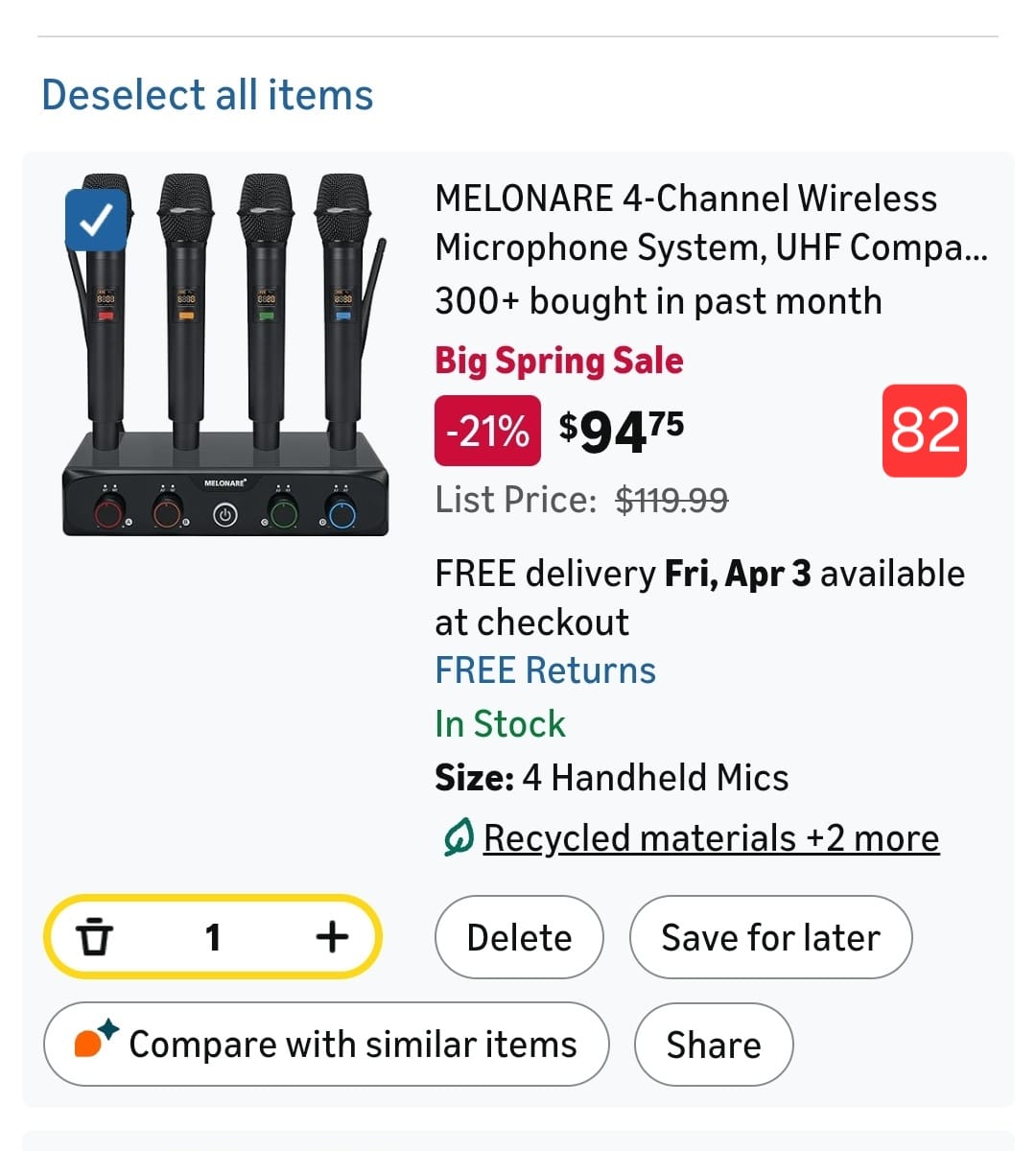Tap the -21% discount badge
The width and height of the screenshot is (1036, 1151).
click(487, 431)
